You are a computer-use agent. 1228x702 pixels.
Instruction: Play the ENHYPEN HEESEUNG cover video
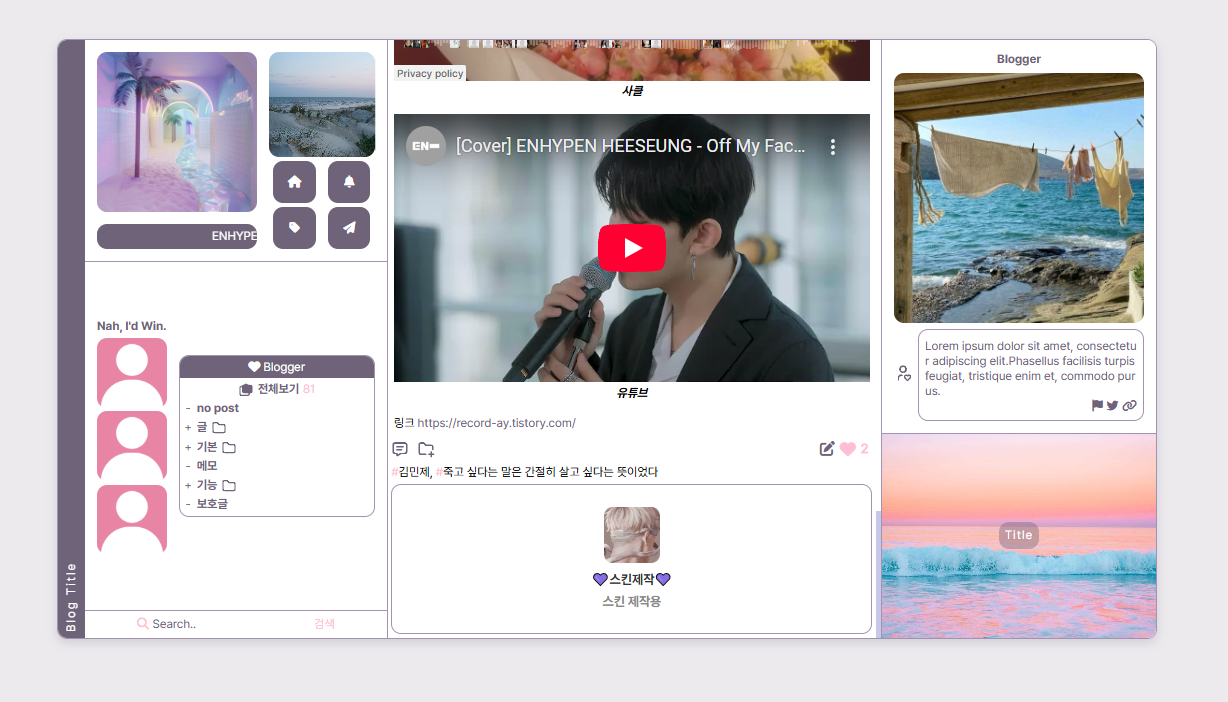pyautogui.click(x=632, y=247)
